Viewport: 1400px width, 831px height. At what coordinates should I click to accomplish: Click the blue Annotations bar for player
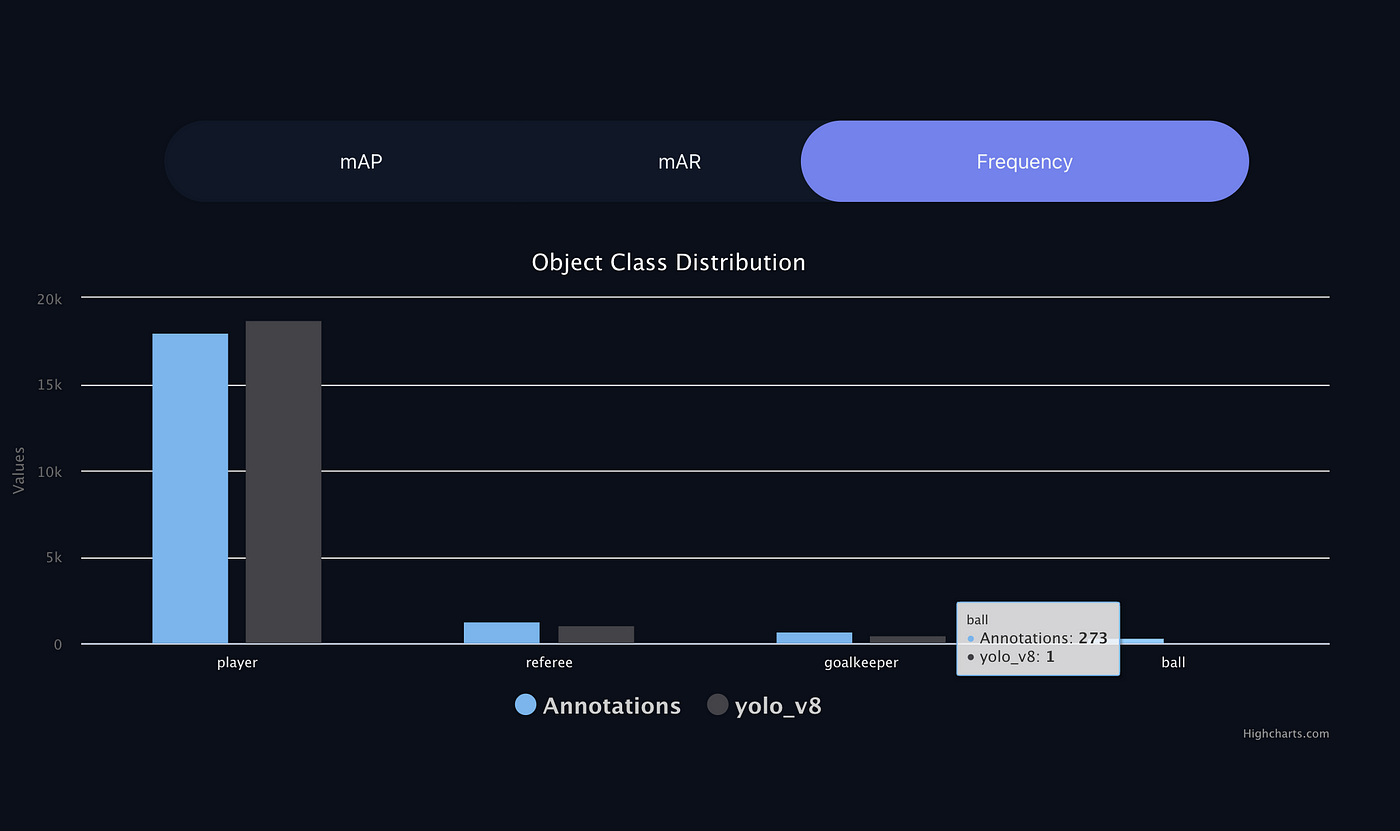190,488
